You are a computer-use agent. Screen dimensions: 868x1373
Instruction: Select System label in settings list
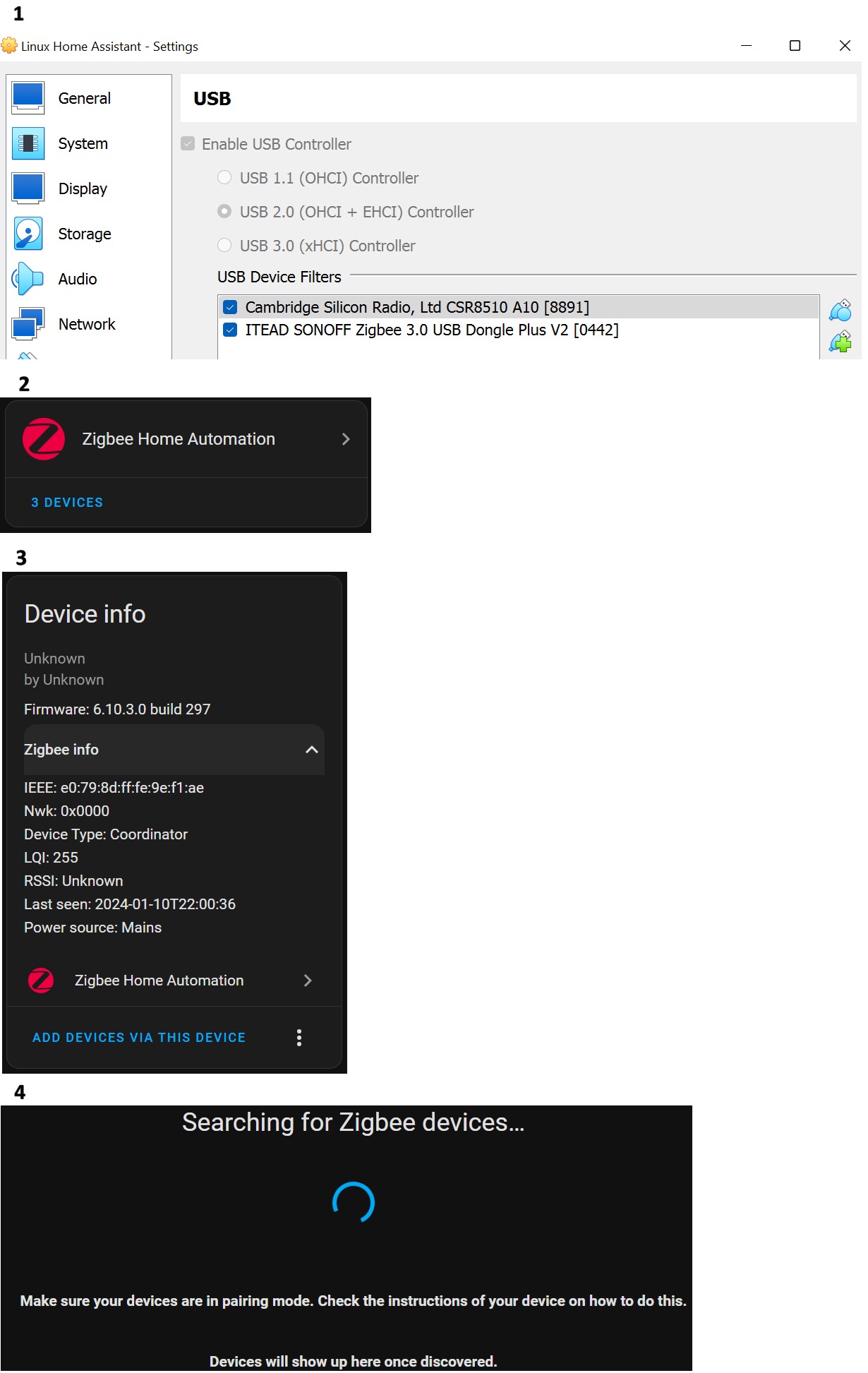(x=83, y=143)
